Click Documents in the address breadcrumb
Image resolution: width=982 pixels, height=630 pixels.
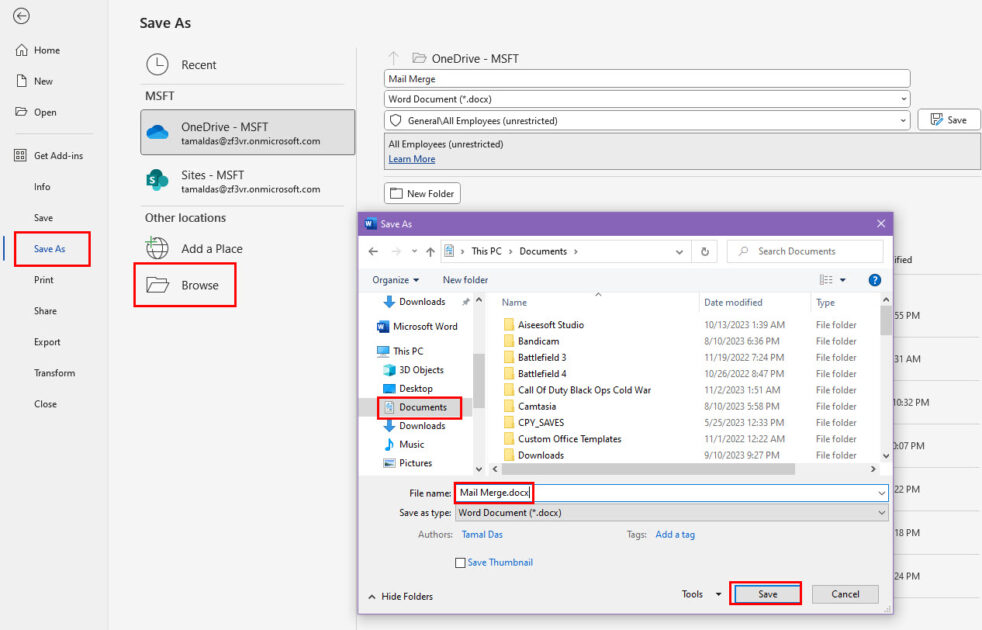(x=543, y=251)
